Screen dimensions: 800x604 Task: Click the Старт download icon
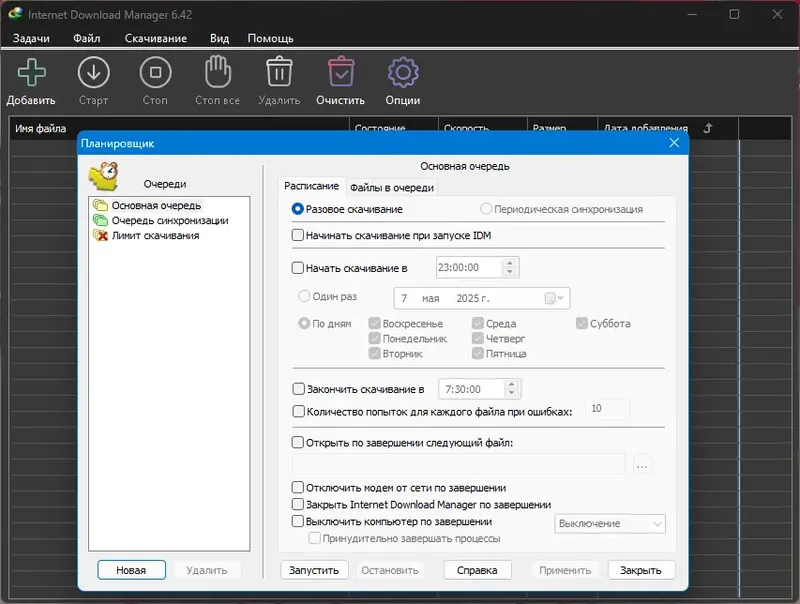[93, 73]
